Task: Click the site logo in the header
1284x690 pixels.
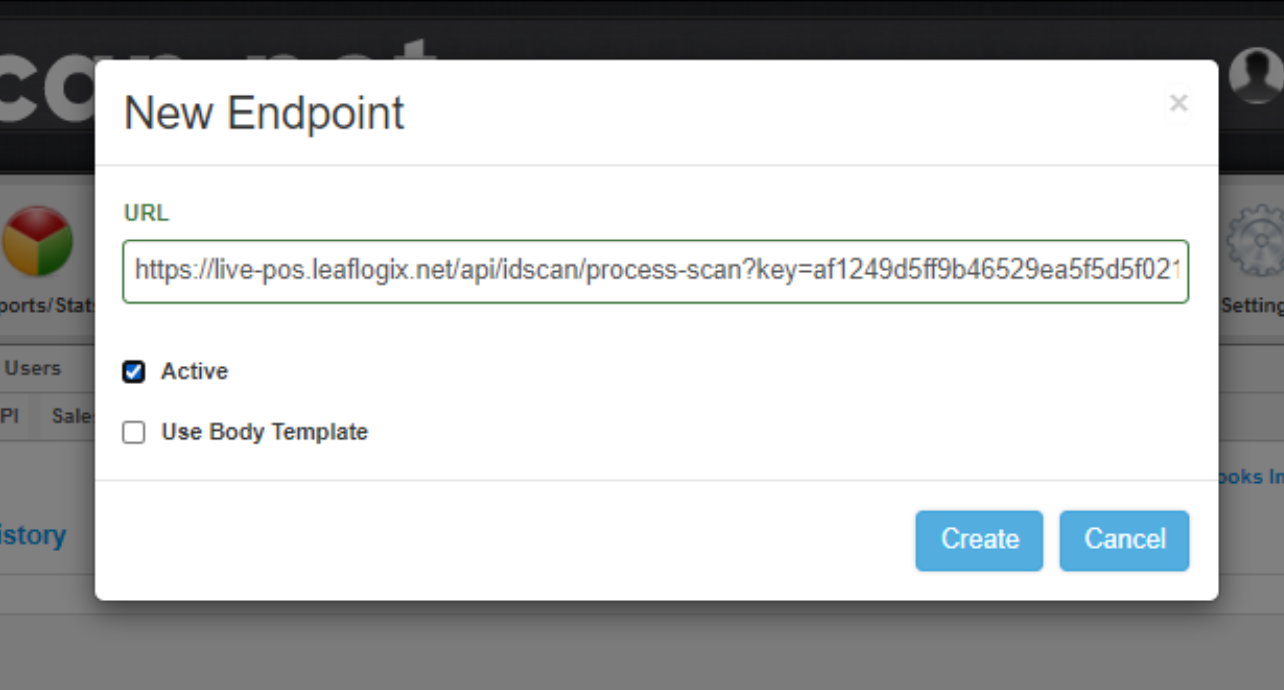Action: coord(48,90)
